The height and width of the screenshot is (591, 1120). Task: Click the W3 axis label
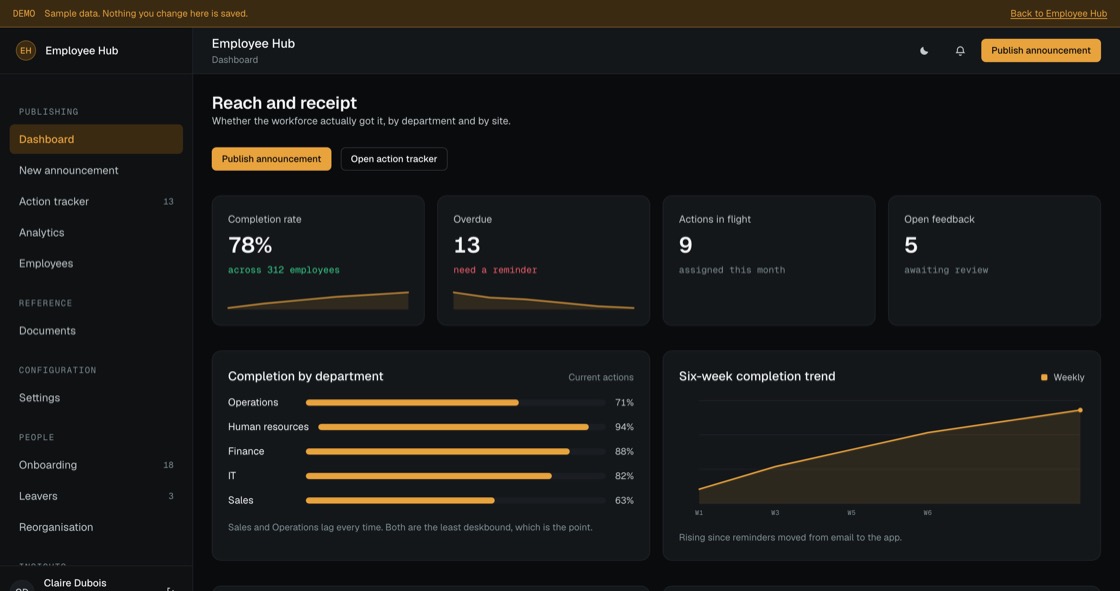click(x=775, y=513)
